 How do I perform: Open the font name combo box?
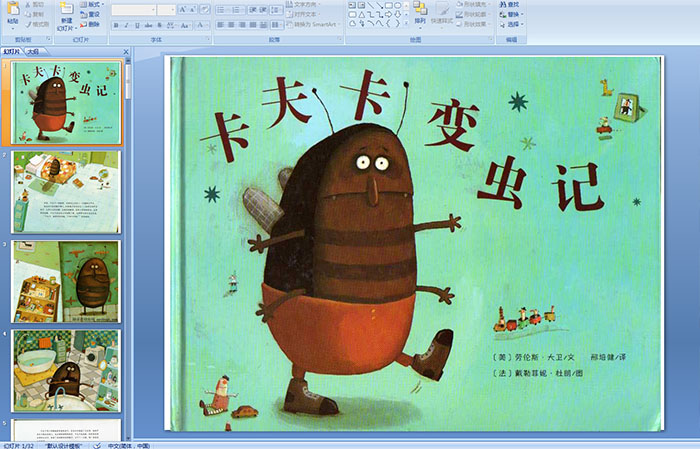133,10
